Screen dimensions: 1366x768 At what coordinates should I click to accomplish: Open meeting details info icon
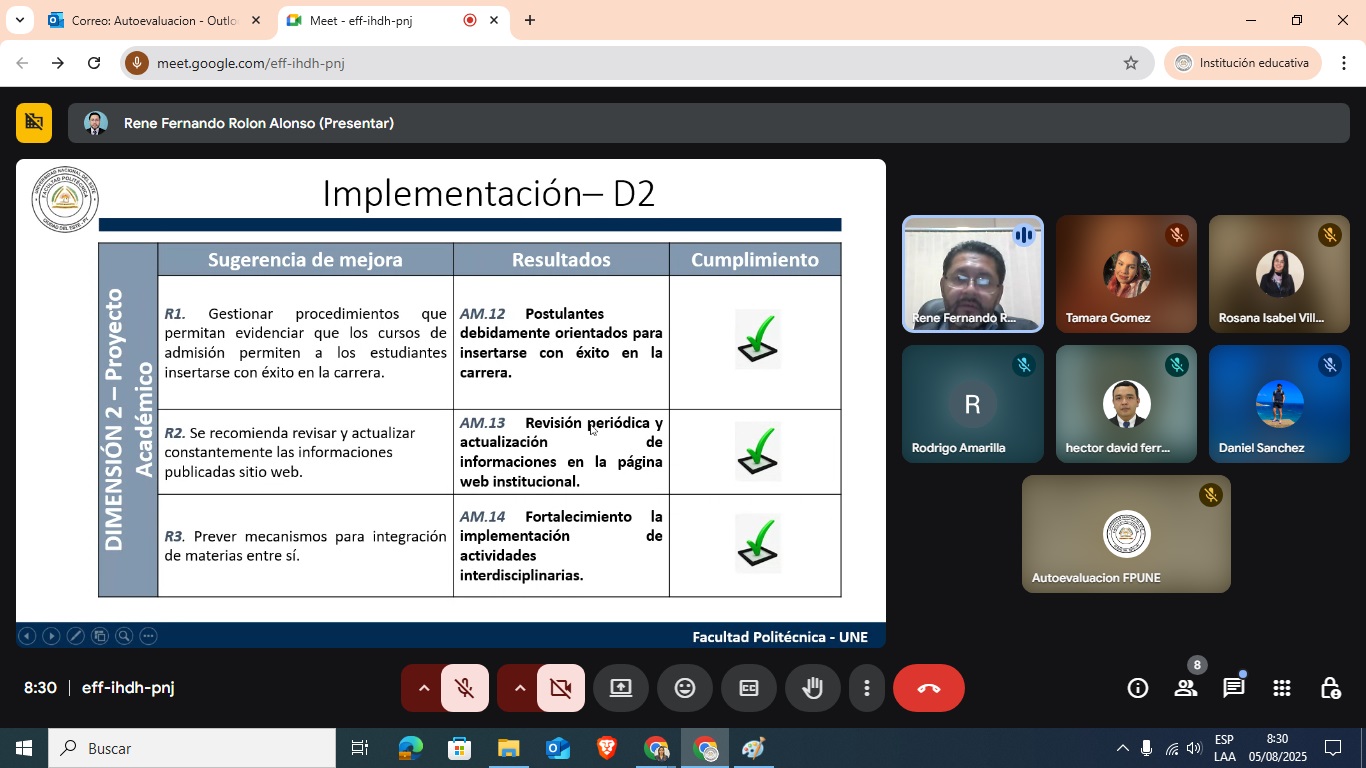(1137, 688)
